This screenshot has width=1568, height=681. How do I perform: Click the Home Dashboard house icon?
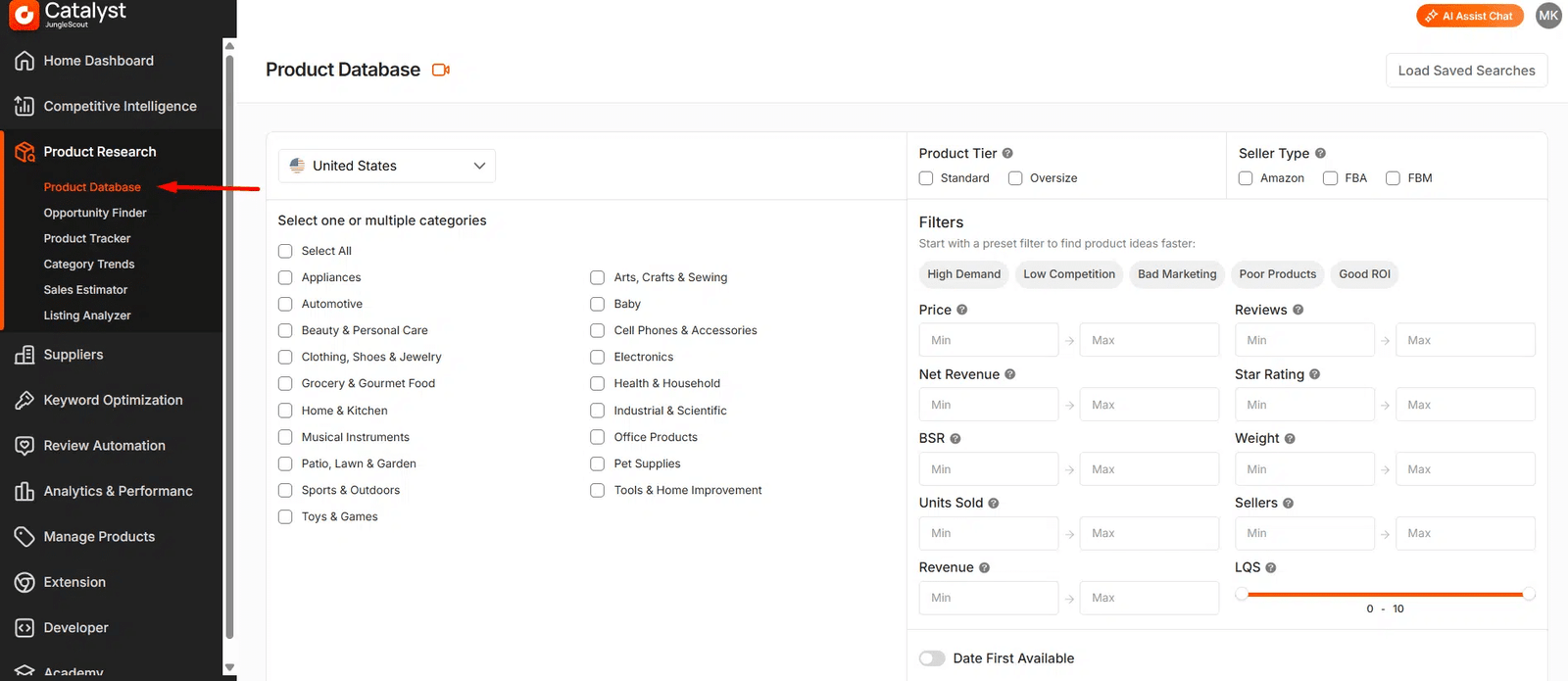pos(24,61)
